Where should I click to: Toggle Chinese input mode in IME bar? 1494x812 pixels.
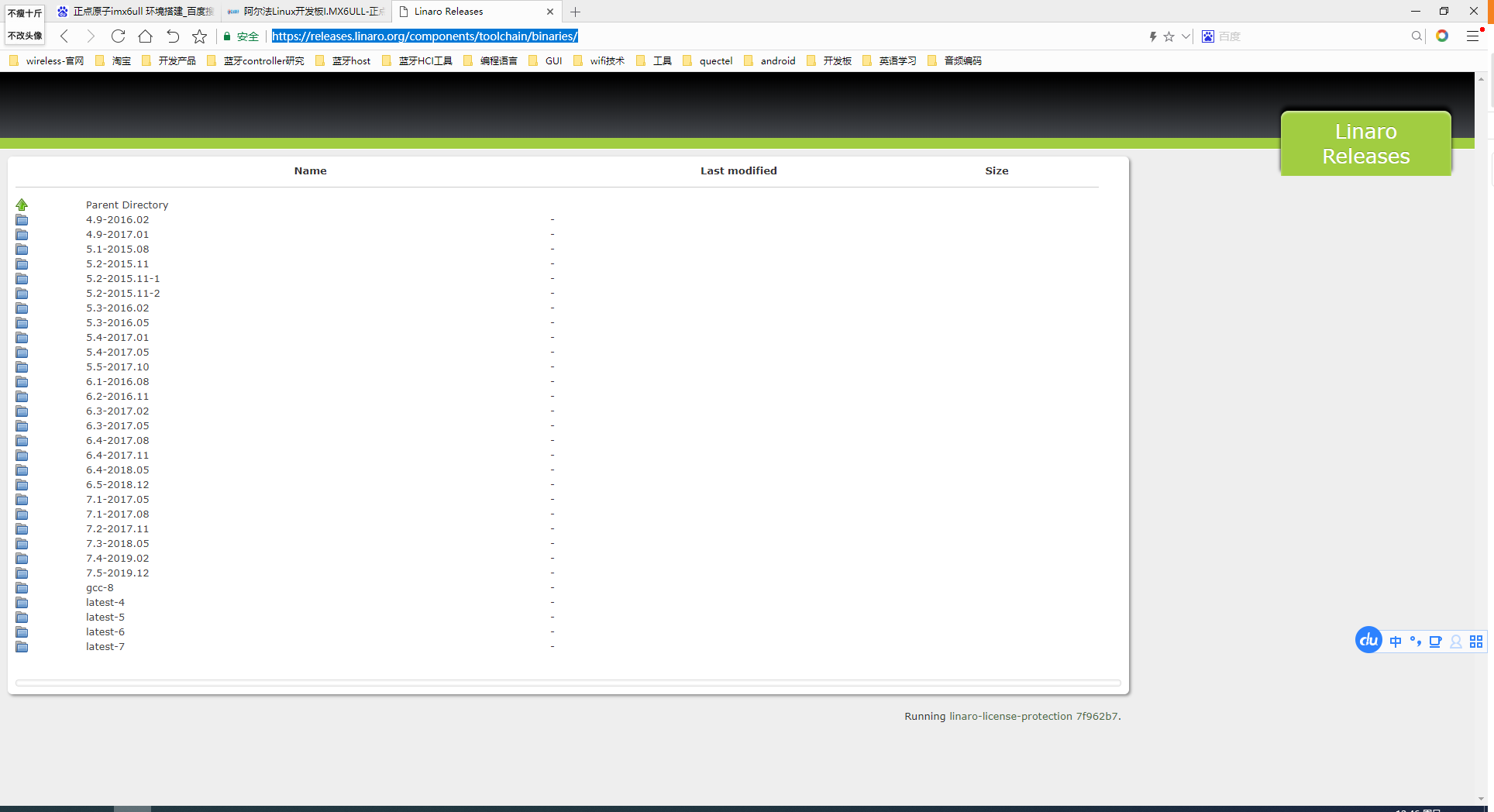[x=1396, y=642]
